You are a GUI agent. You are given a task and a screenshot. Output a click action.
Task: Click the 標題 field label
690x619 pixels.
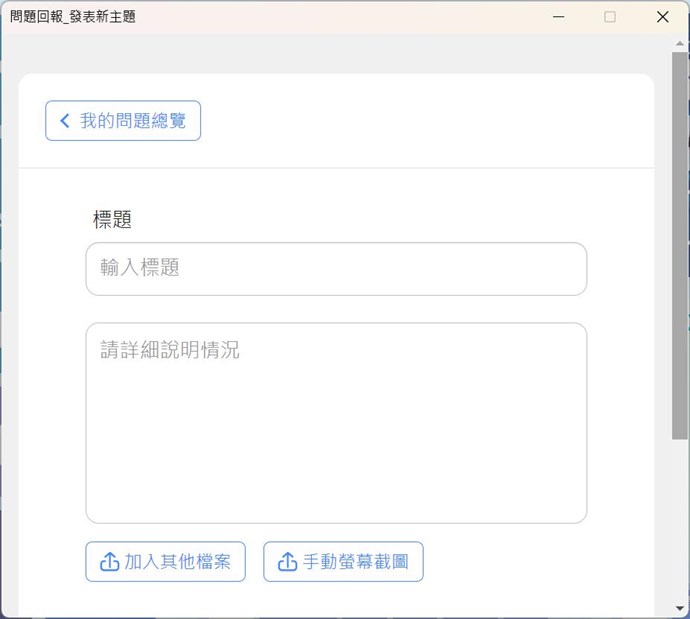pos(112,220)
